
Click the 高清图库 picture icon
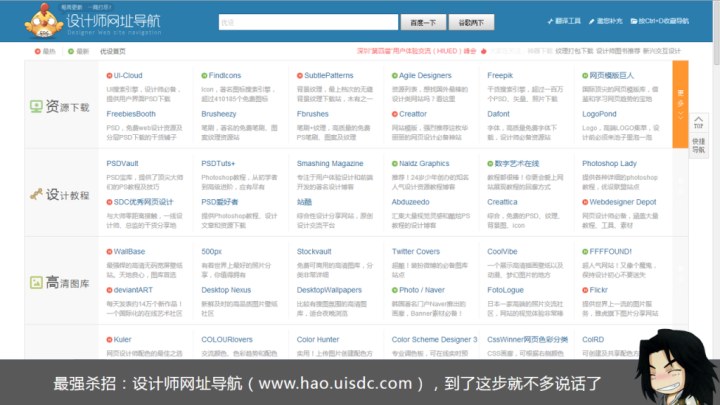(x=36, y=282)
